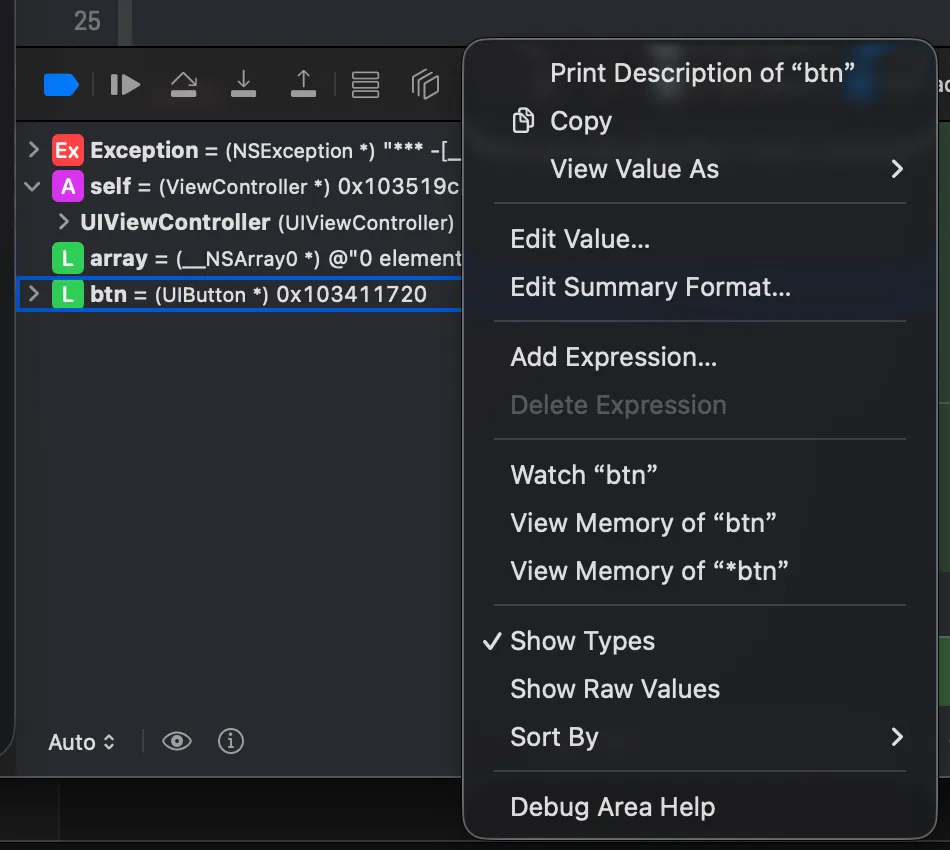The width and height of the screenshot is (950, 850).
Task: Choose View Memory of "*btn"
Action: coord(700,571)
